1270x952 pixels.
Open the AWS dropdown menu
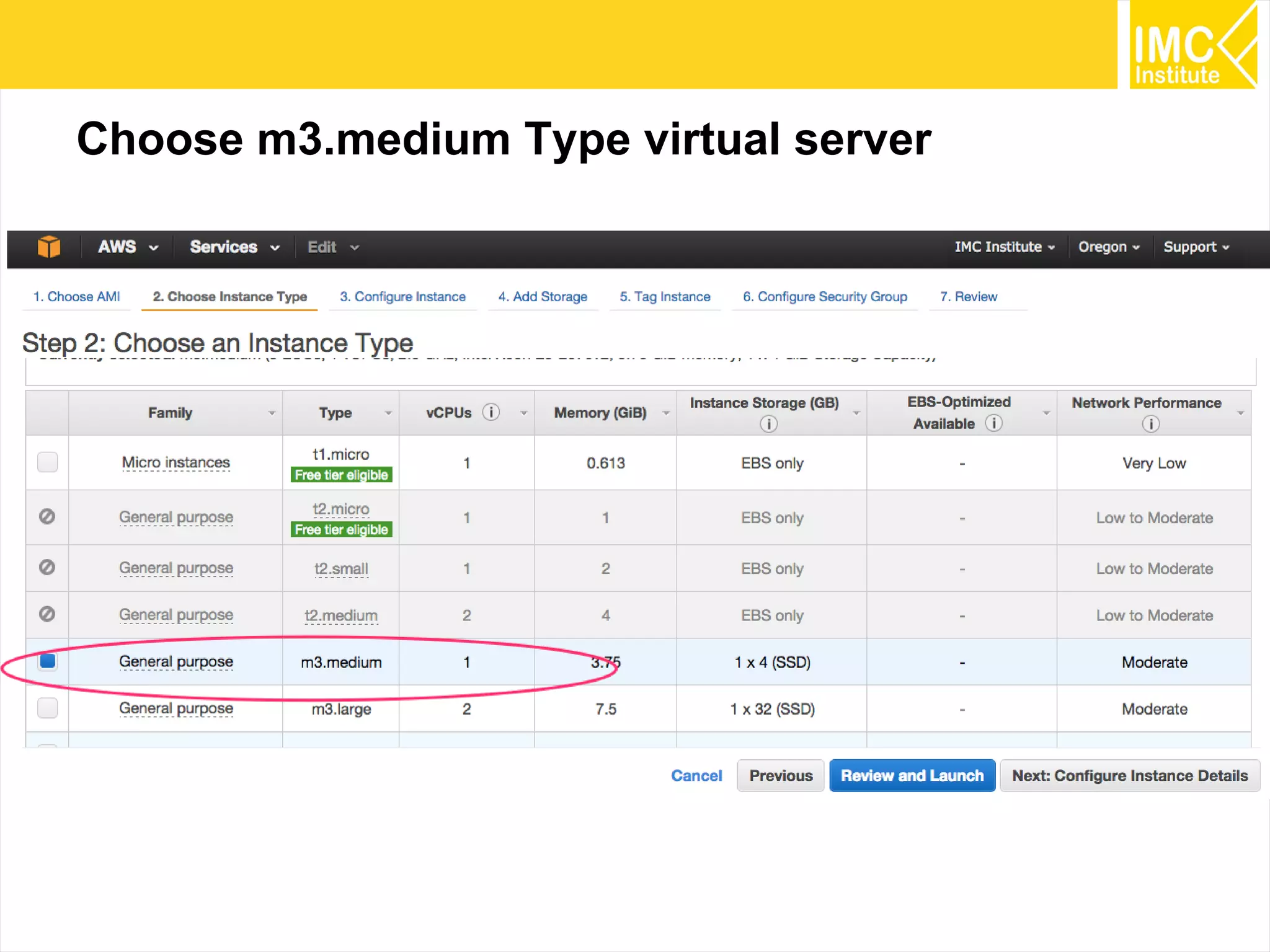click(128, 247)
